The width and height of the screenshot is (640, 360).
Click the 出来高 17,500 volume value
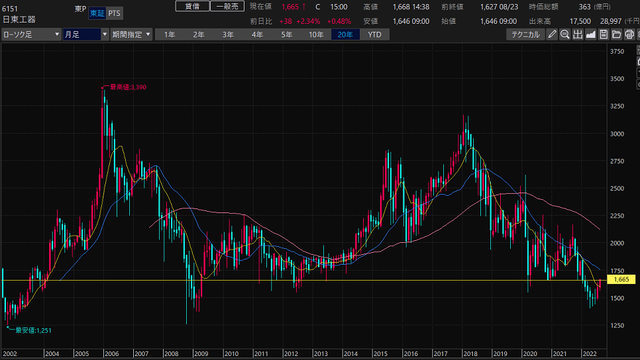580,21
